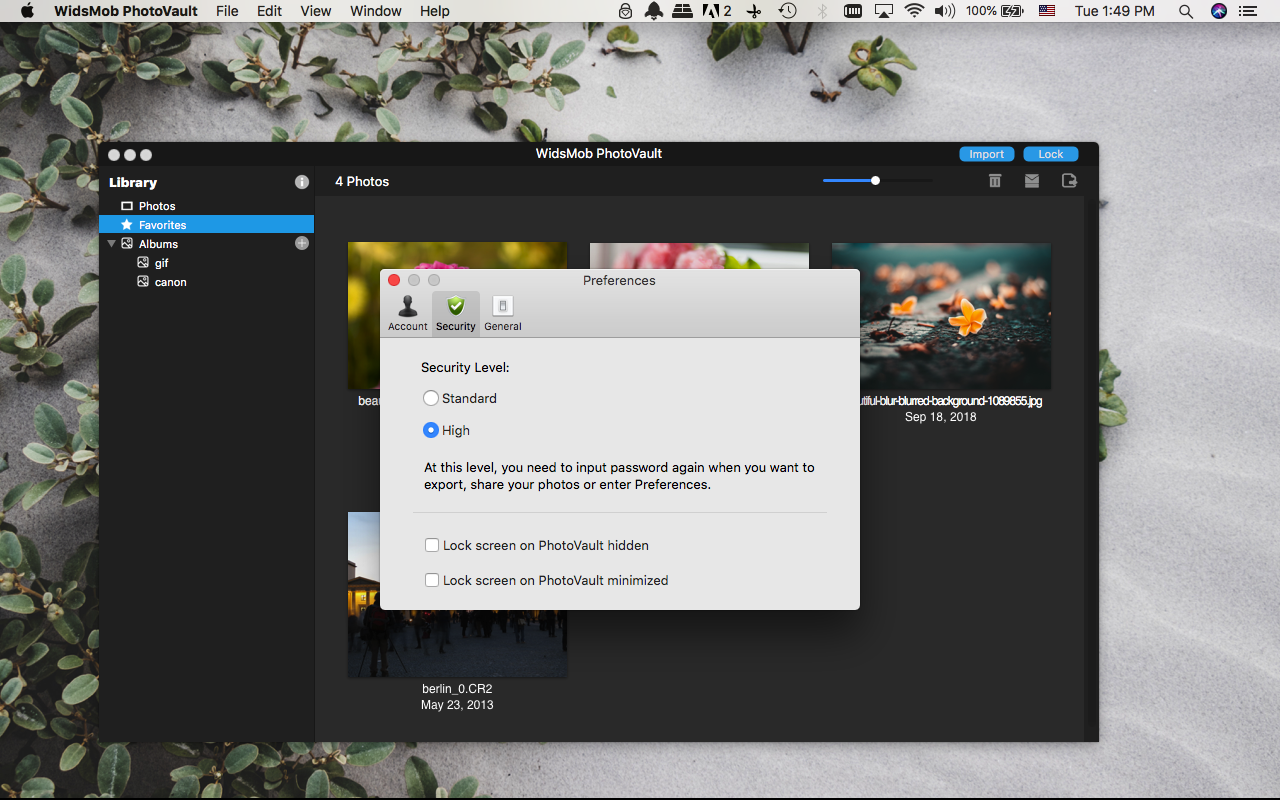
Task: Click the May 23, 2013 date label
Action: tap(457, 705)
